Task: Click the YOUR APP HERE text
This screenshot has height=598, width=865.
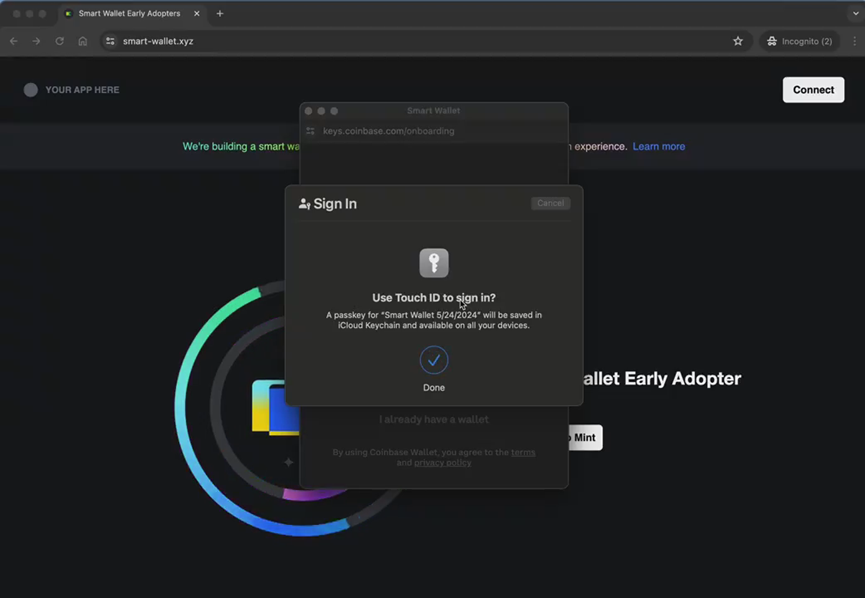Action: [x=82, y=90]
